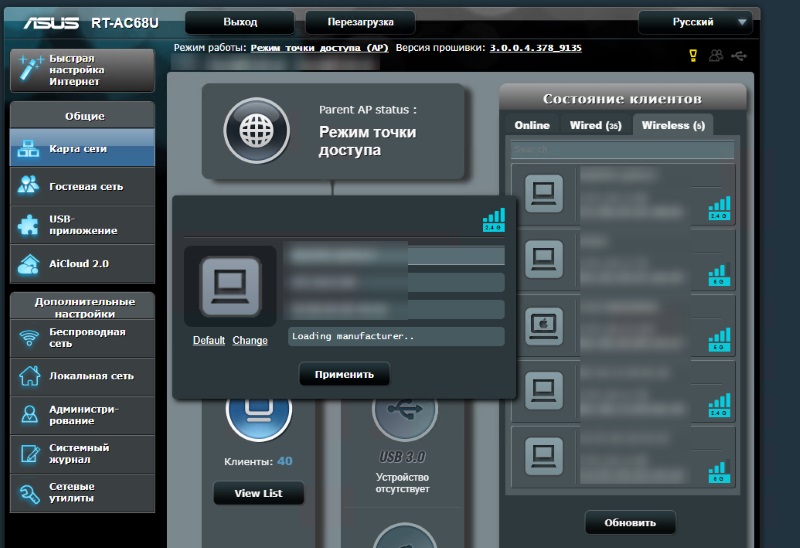
Task: Select the Wireless (5) tab
Action: [673, 125]
